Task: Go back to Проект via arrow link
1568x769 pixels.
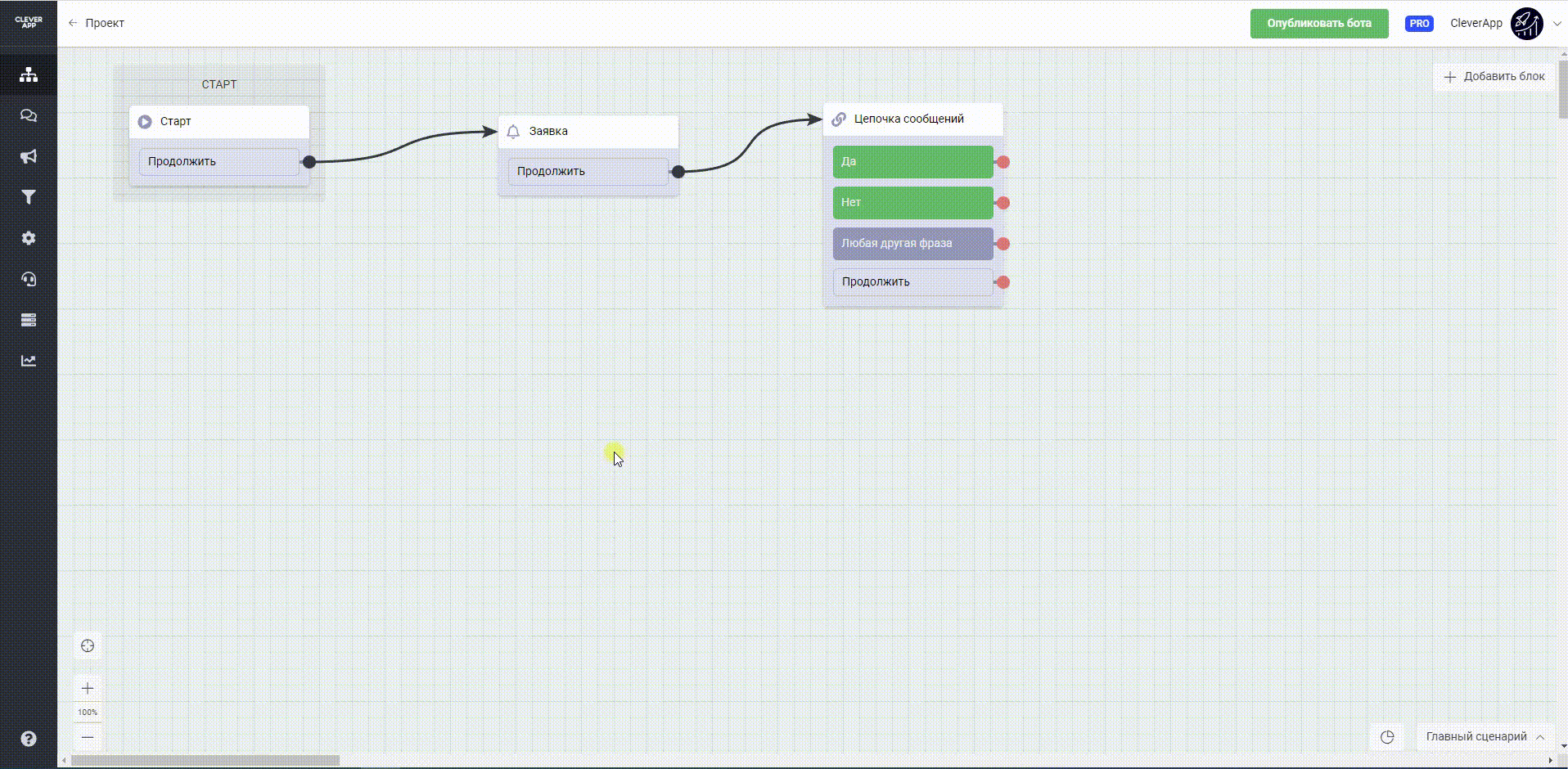Action: 97,23
